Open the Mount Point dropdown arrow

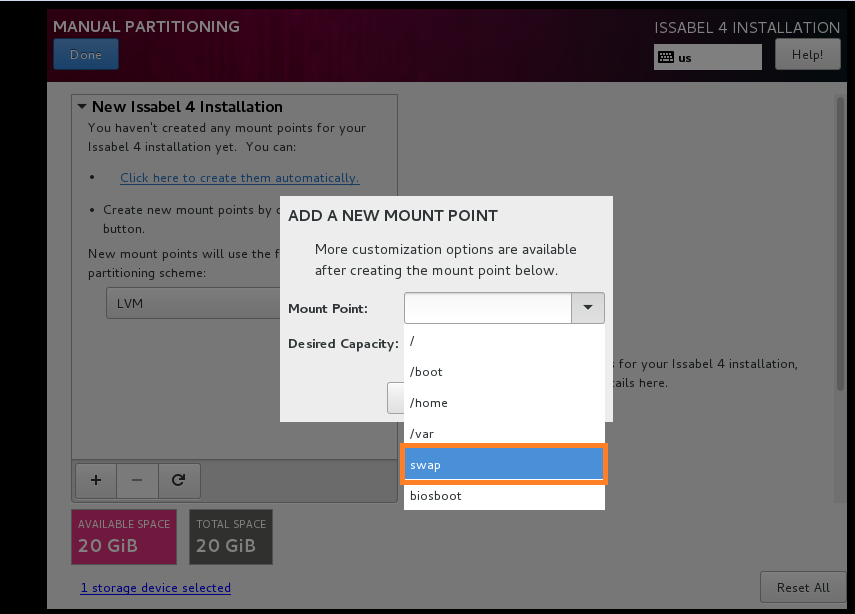(587, 308)
